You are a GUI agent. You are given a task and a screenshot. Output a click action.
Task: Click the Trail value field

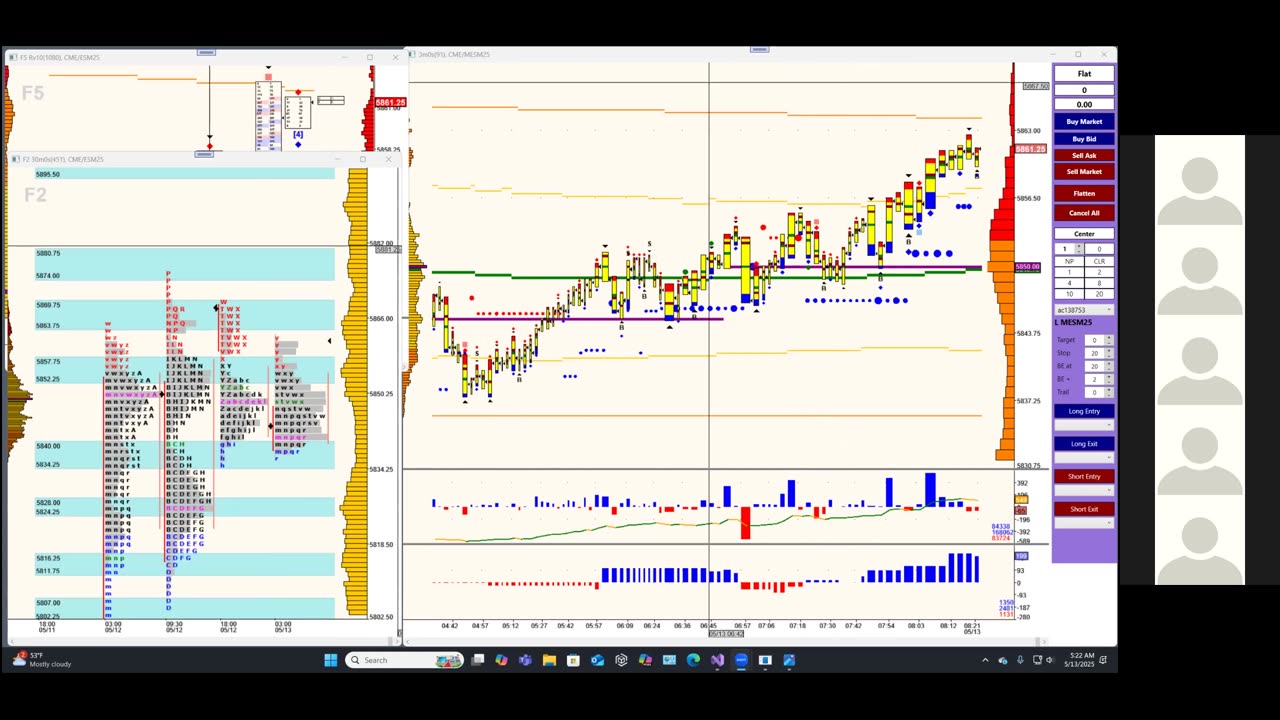1094,392
